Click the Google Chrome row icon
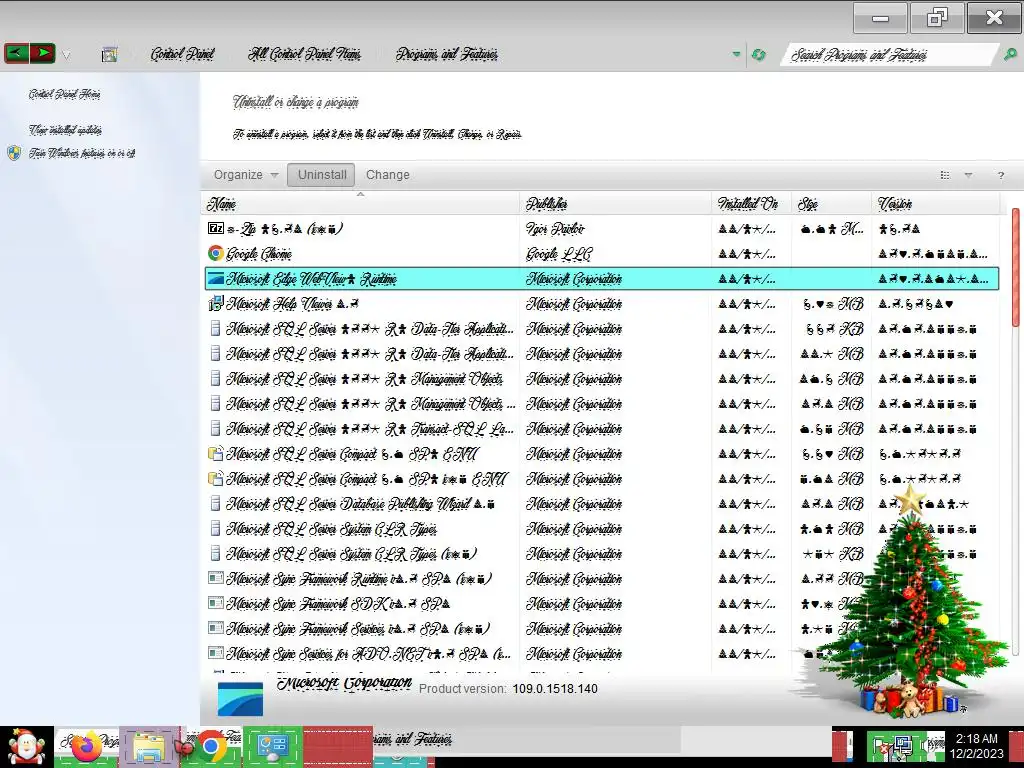This screenshot has height=768, width=1024. click(216, 253)
